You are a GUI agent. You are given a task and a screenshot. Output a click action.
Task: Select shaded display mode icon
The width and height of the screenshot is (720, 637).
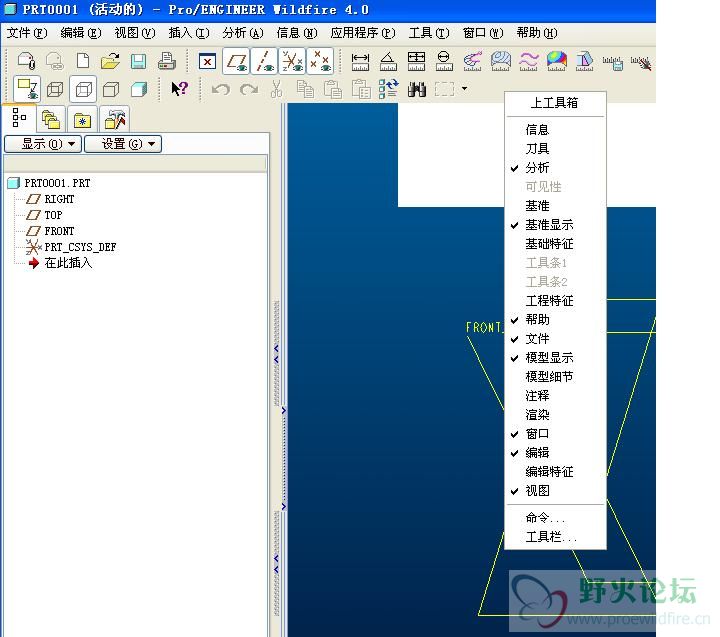point(139,89)
